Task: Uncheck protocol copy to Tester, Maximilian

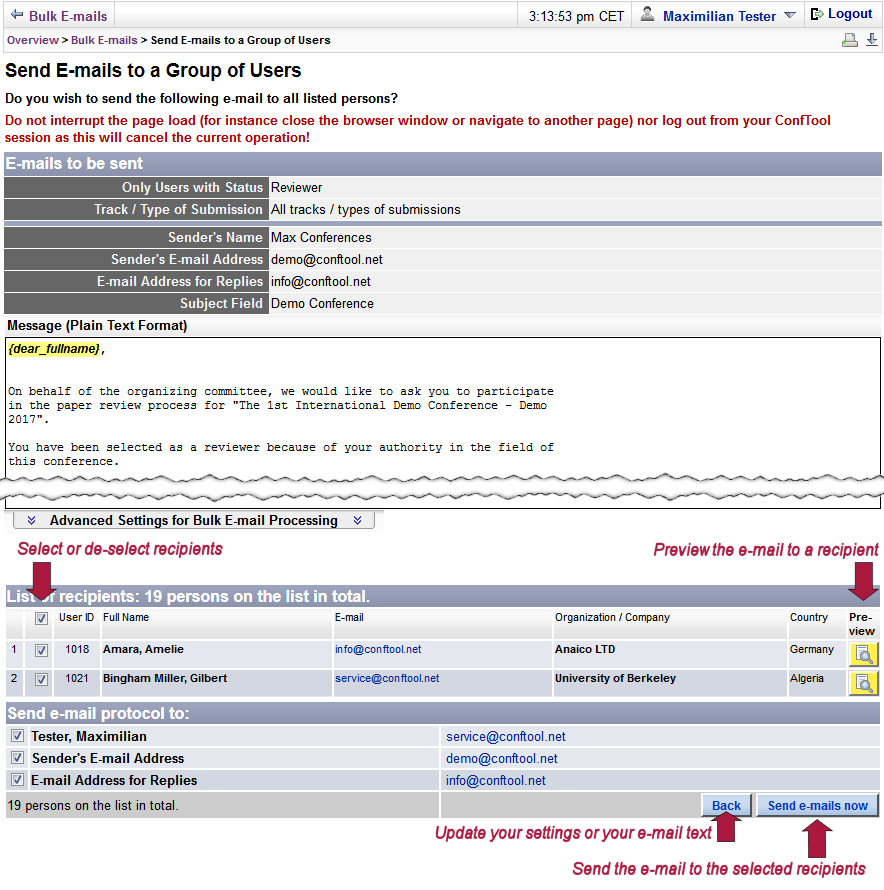Action: pos(17,736)
